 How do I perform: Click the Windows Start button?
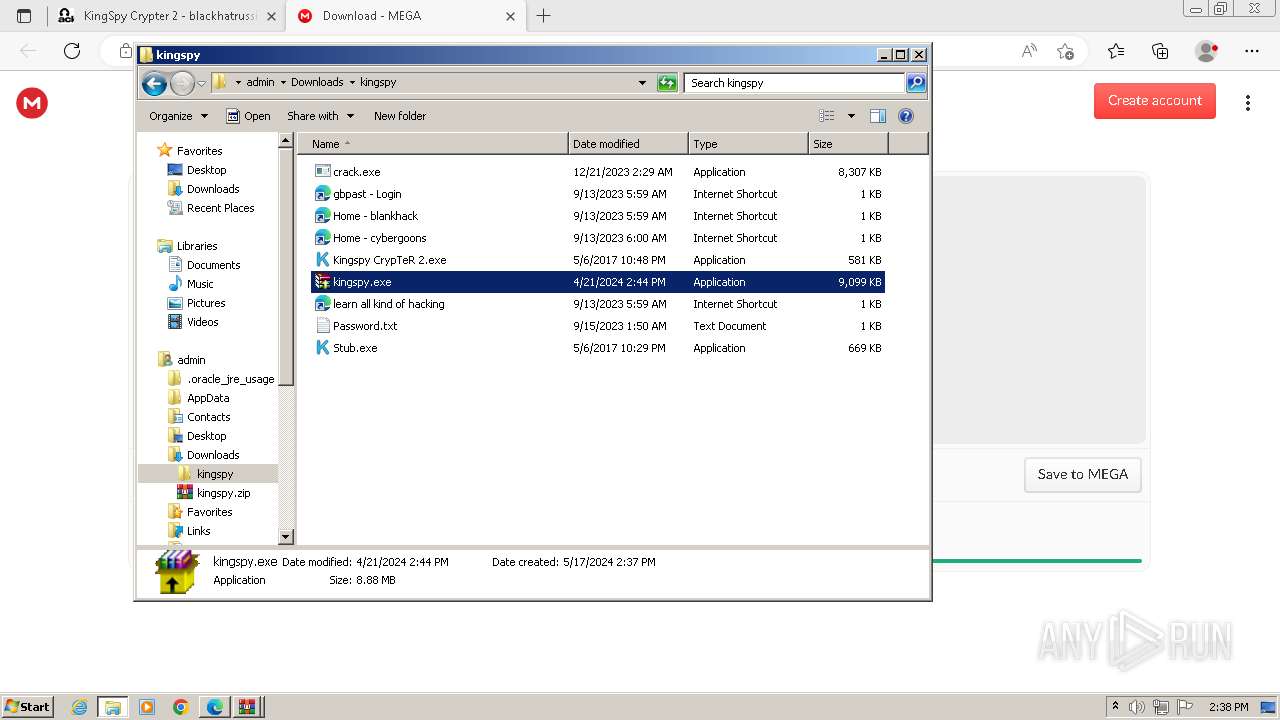27,707
